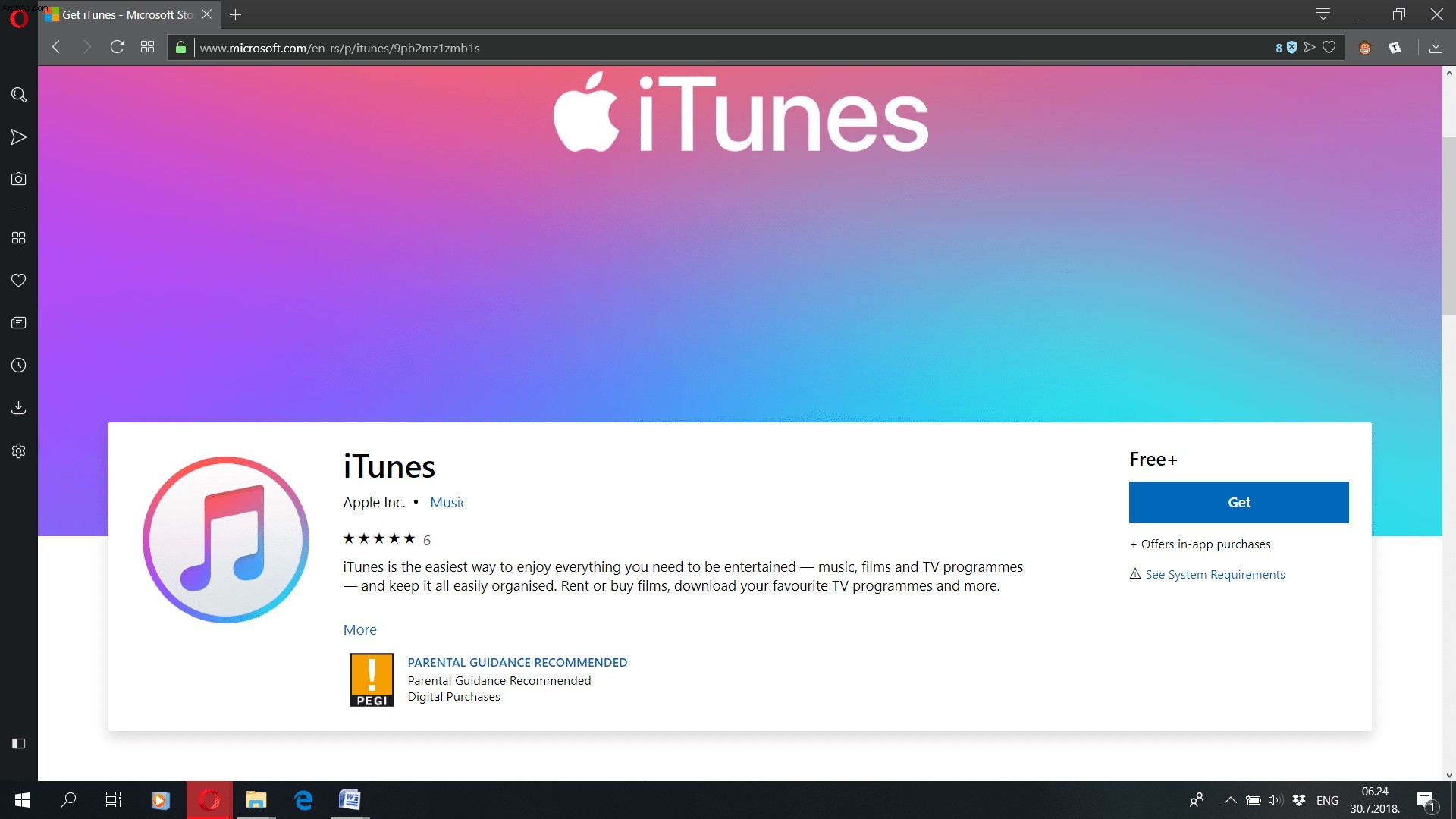Open the tab menu dropdown in the title bar
This screenshot has height=819, width=1456.
pos(1323,14)
